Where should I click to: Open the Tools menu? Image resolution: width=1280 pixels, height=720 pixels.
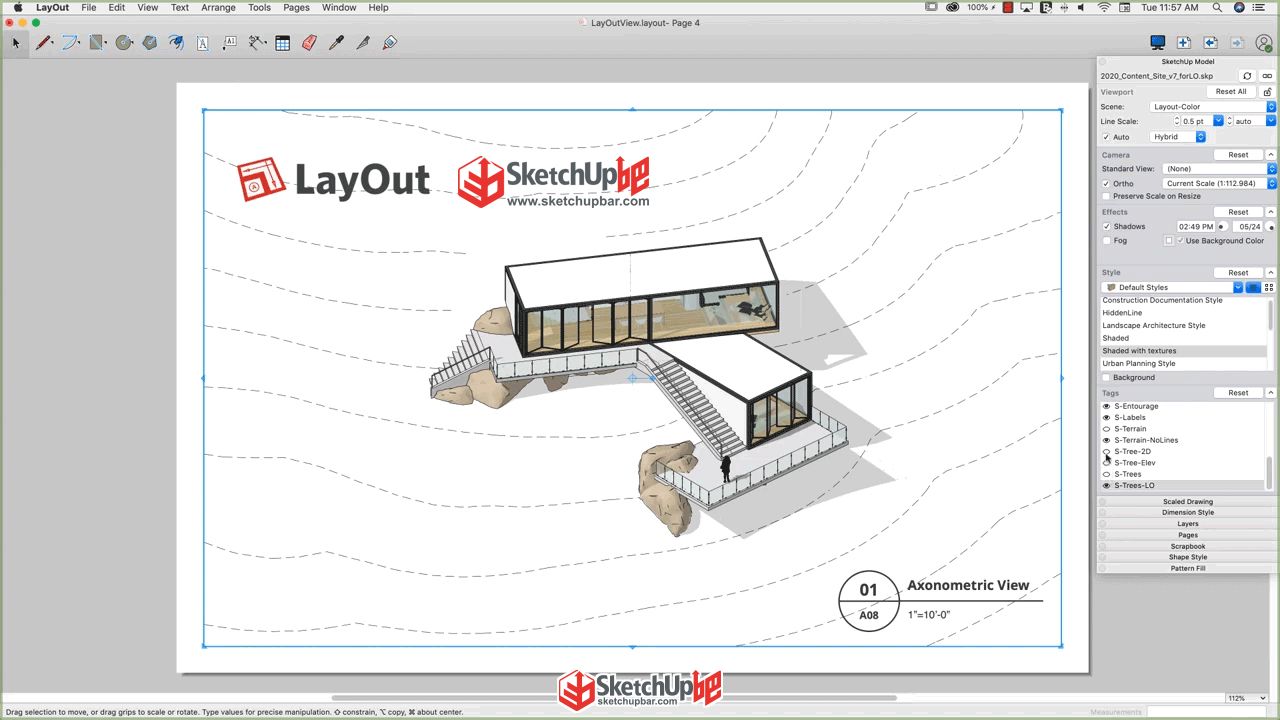(x=259, y=7)
